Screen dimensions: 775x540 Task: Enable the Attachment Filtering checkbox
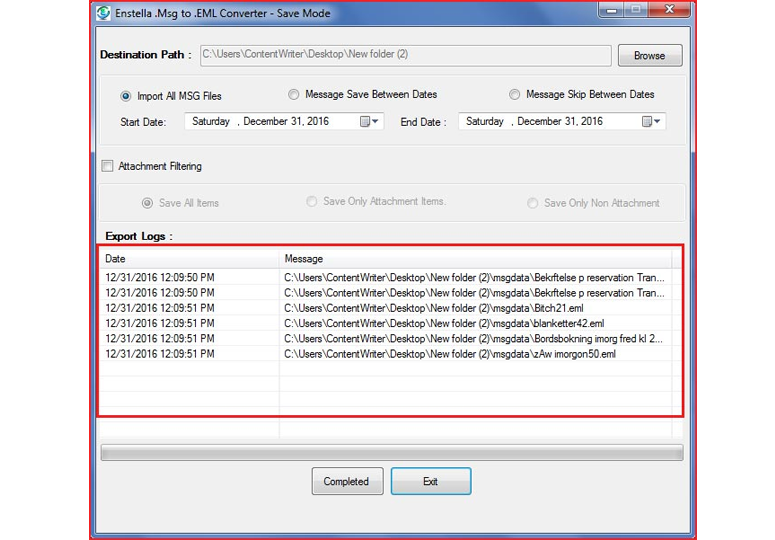click(108, 166)
